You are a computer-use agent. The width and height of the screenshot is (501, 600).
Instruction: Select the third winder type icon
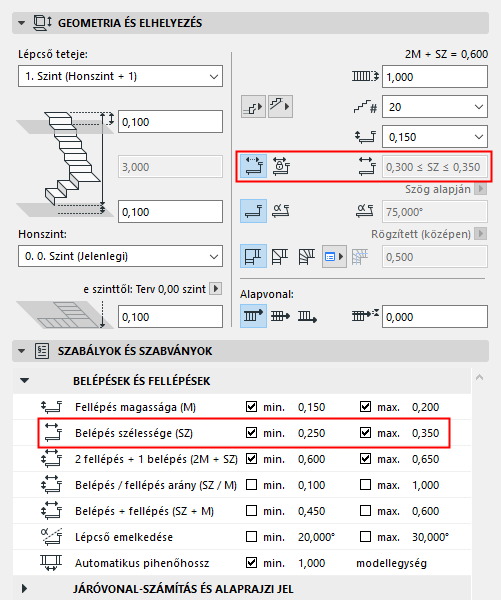[x=307, y=256]
